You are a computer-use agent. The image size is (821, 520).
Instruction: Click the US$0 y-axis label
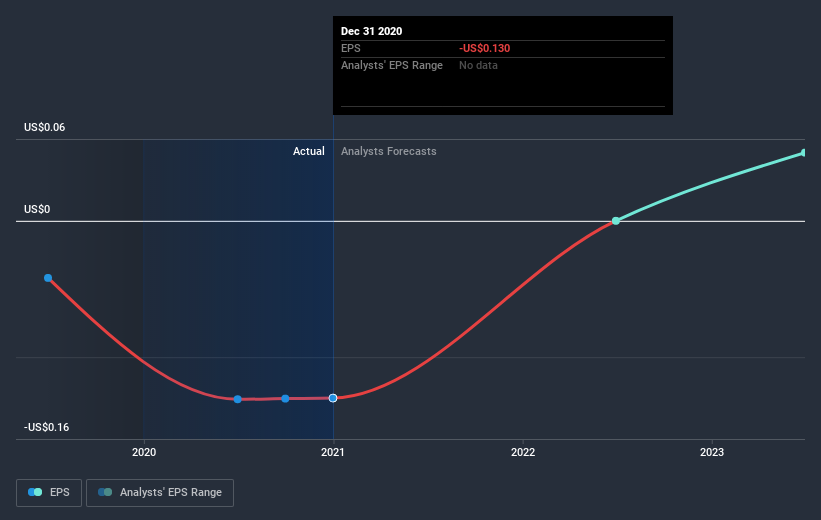coord(37,209)
